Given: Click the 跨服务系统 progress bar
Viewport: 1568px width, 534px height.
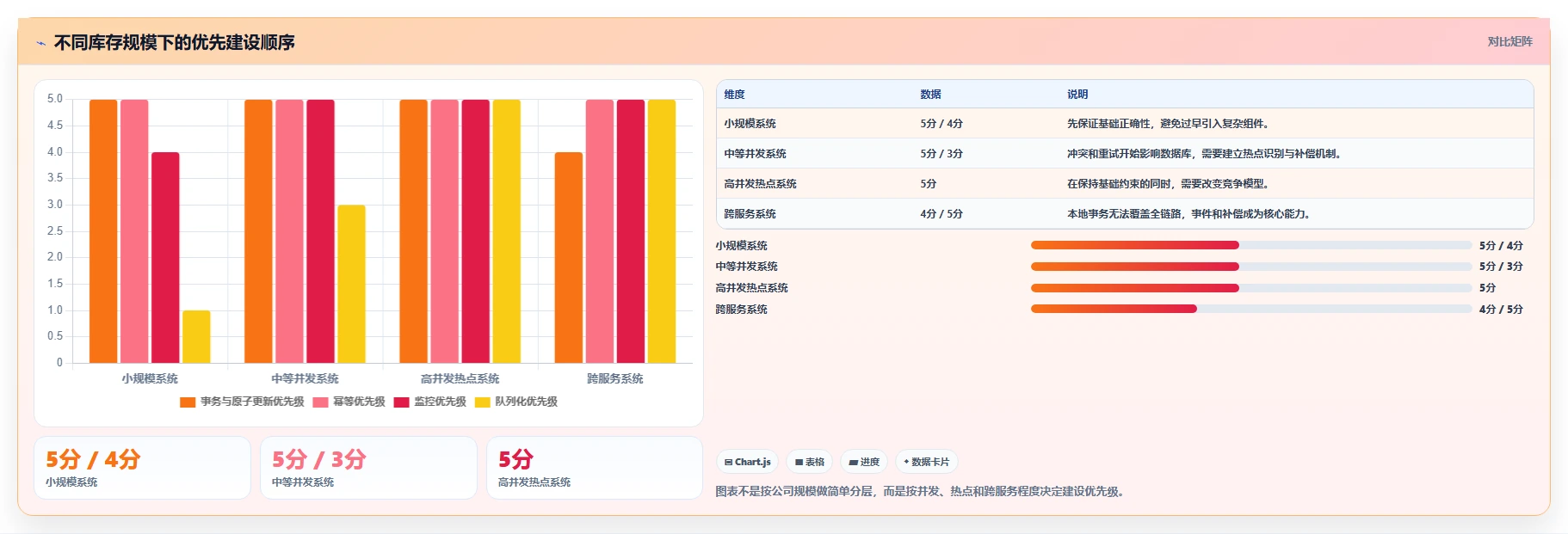Looking at the screenshot, I should pyautogui.click(x=1251, y=309).
